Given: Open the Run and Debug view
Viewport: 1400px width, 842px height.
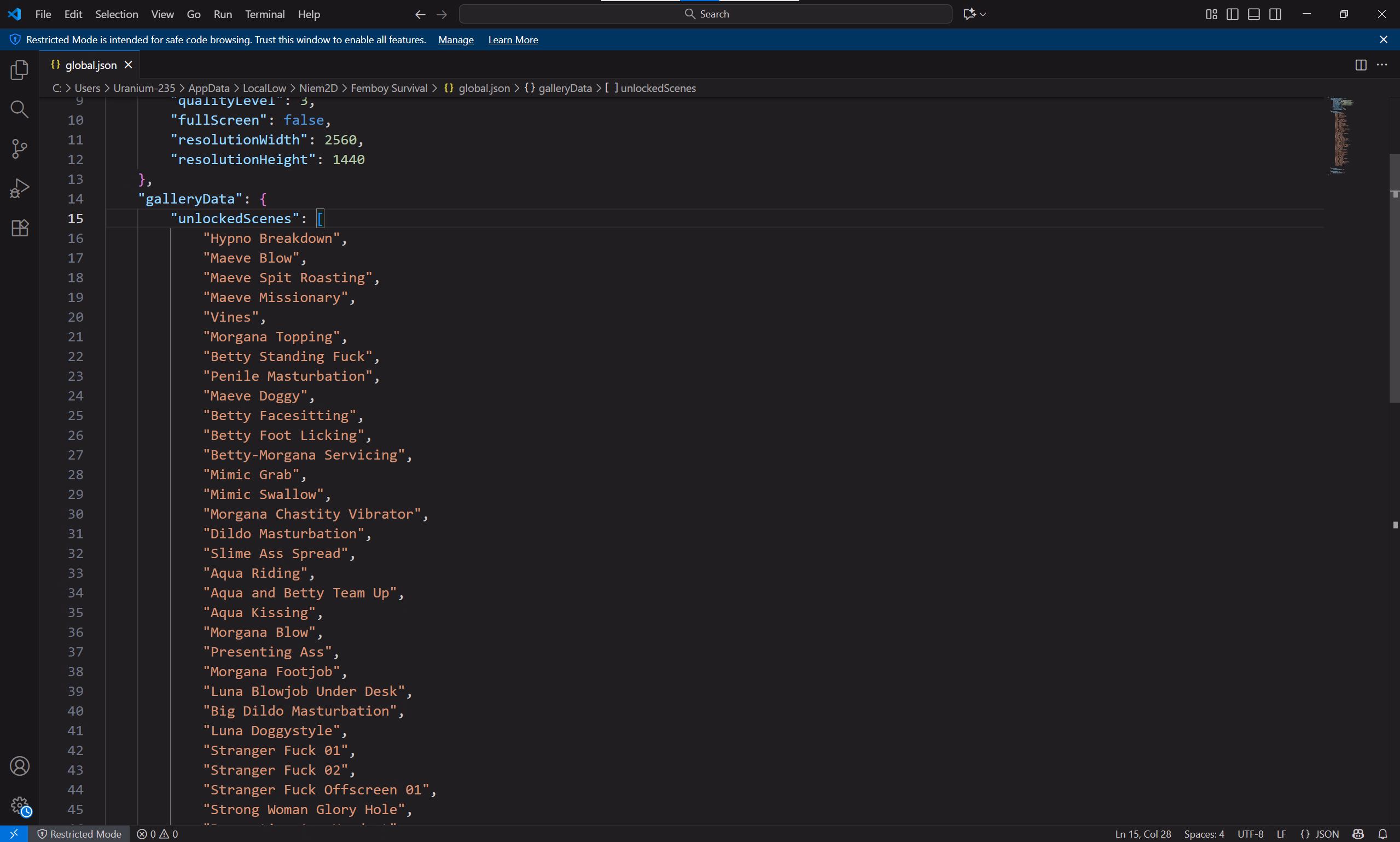Looking at the screenshot, I should [x=19, y=188].
